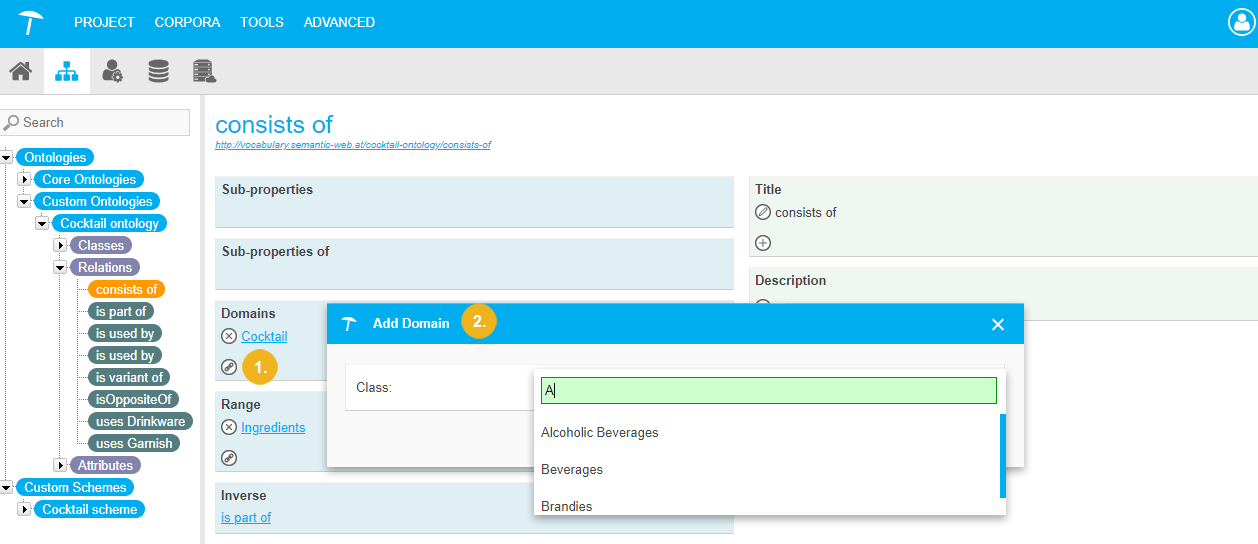1258x544 pixels.
Task: Click add link icon under Domains
Action: coord(229,367)
